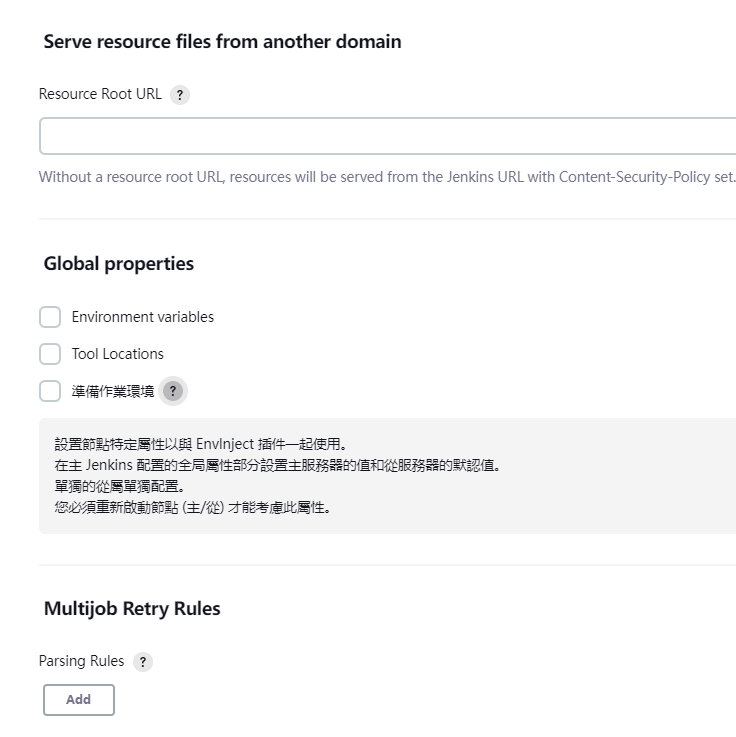Click the help line mentioning Jenkins 配置
The height and width of the screenshot is (737, 736).
(278, 465)
